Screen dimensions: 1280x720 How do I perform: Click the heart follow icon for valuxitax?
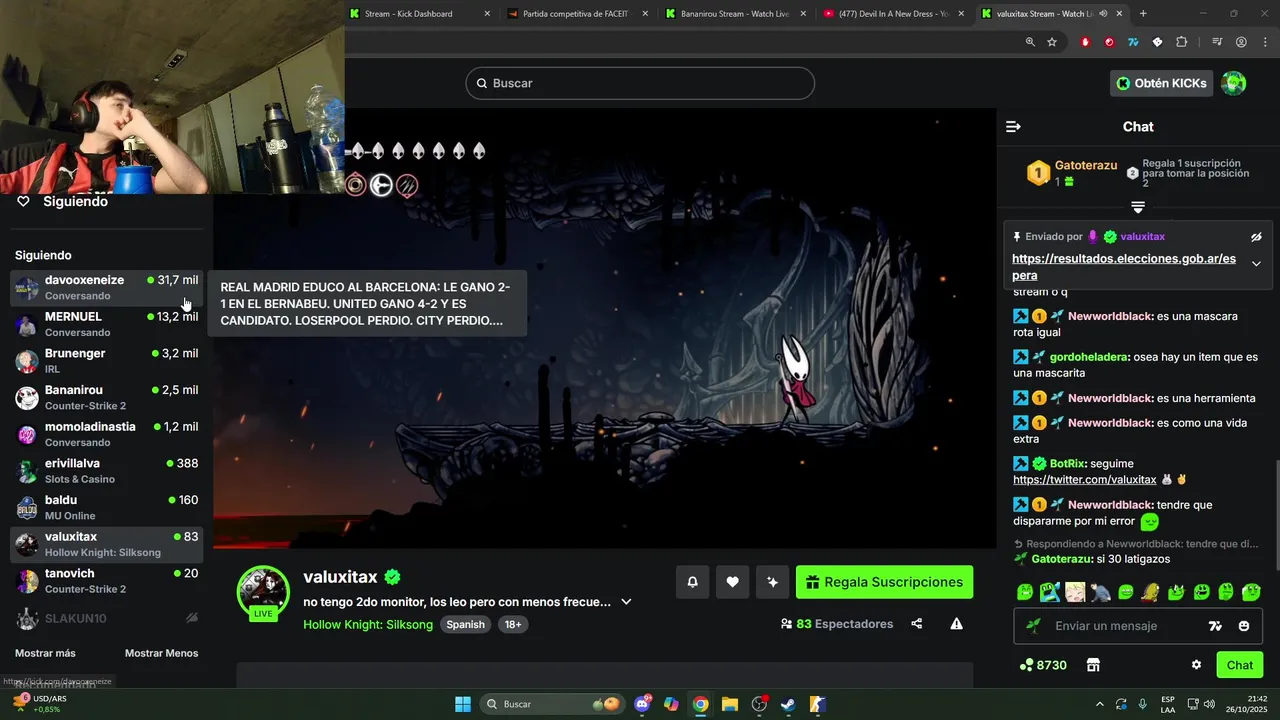pos(732,582)
